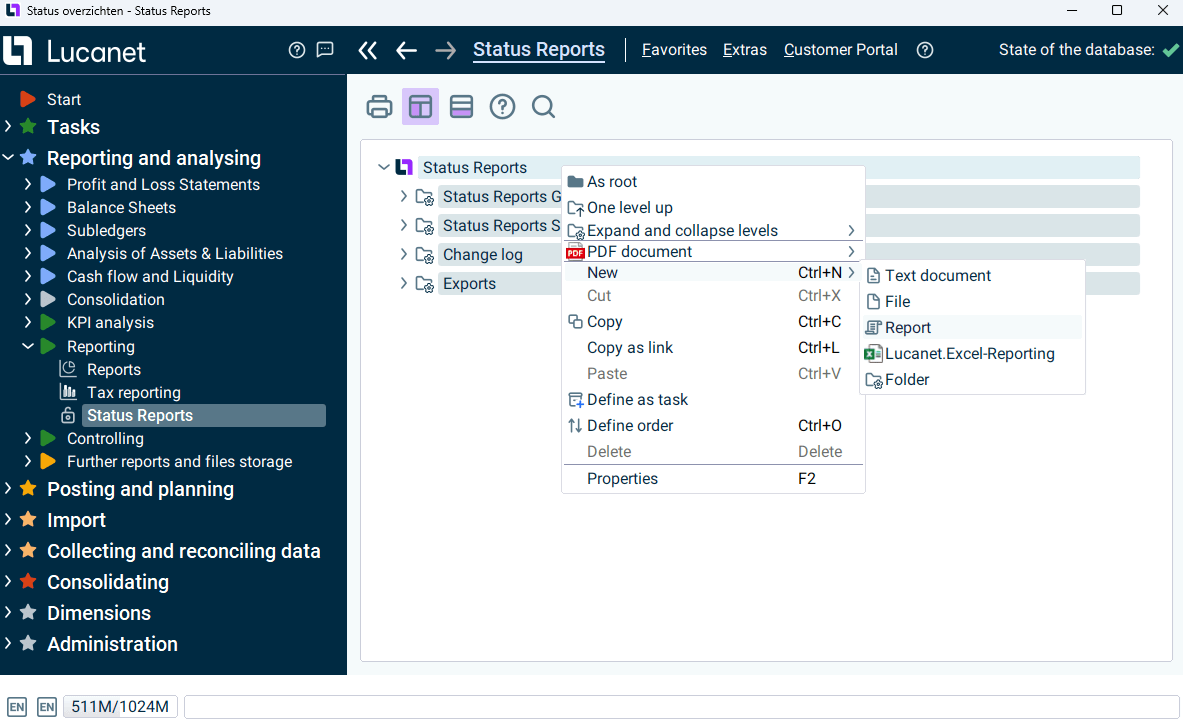Screen dimensions: 1183x722
Task: Click the Reports pie chart icon
Action: click(68, 369)
